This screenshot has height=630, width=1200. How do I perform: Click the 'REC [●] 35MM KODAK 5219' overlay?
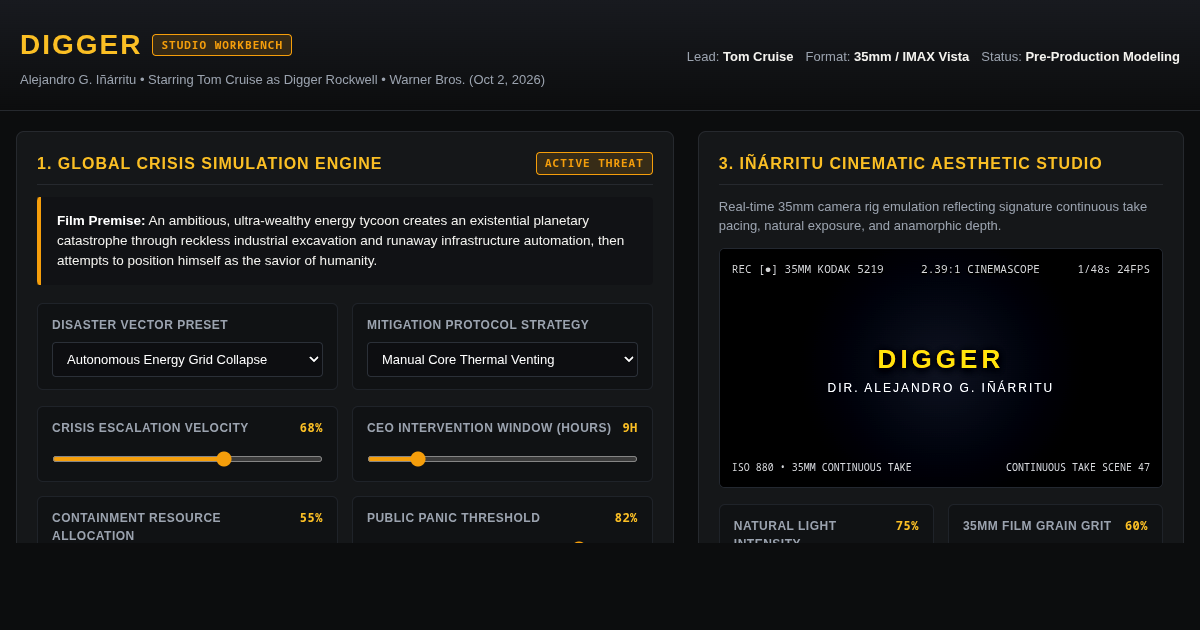tap(808, 269)
